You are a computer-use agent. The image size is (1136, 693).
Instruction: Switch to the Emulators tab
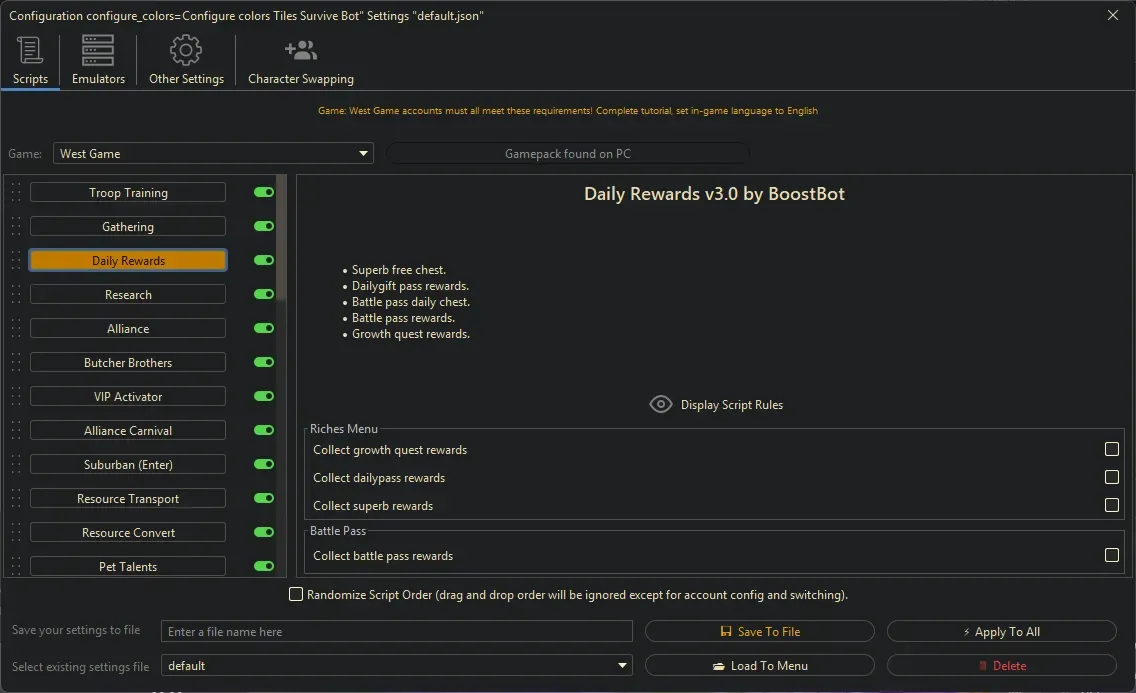[x=96, y=60]
